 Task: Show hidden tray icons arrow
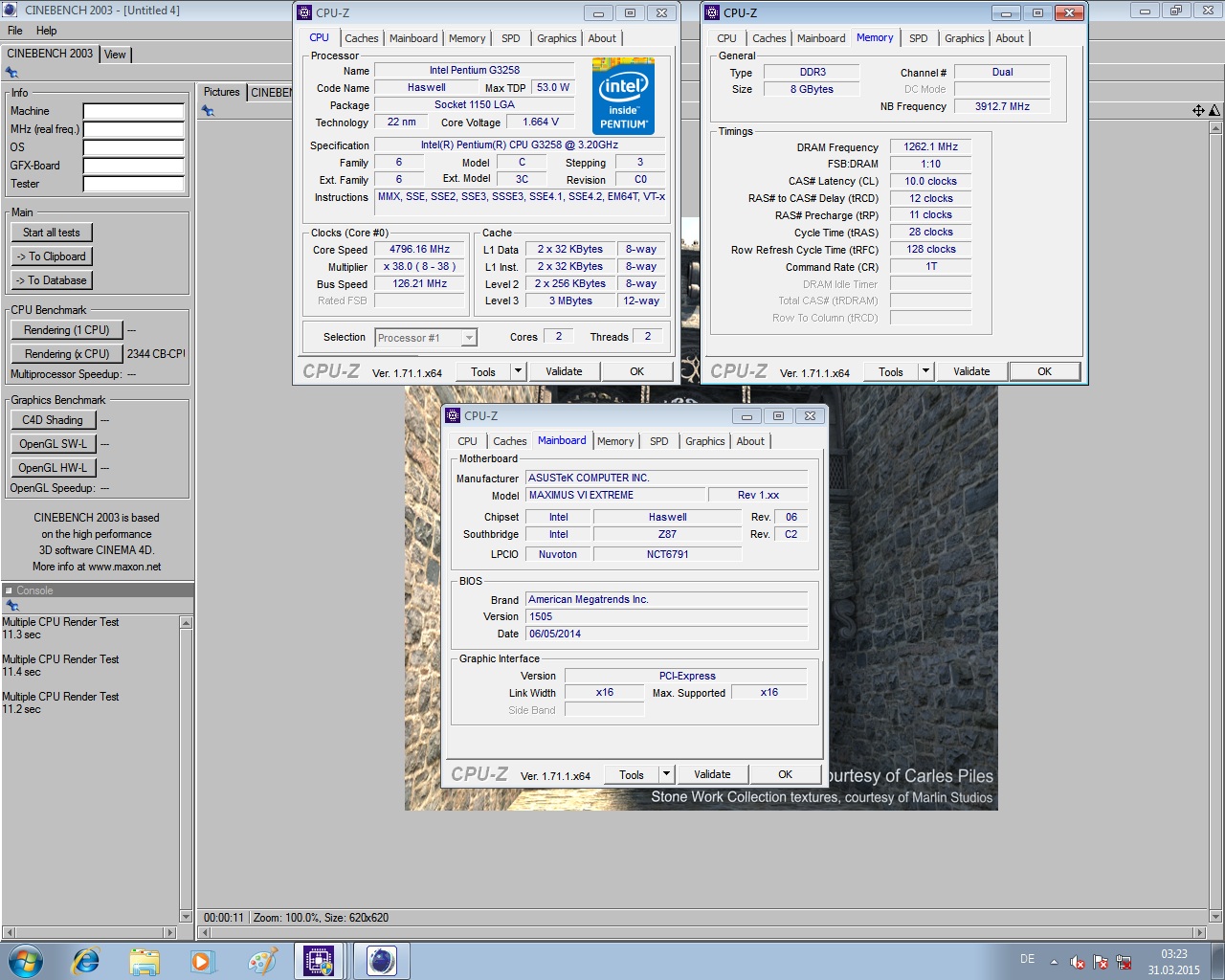coord(1054,963)
